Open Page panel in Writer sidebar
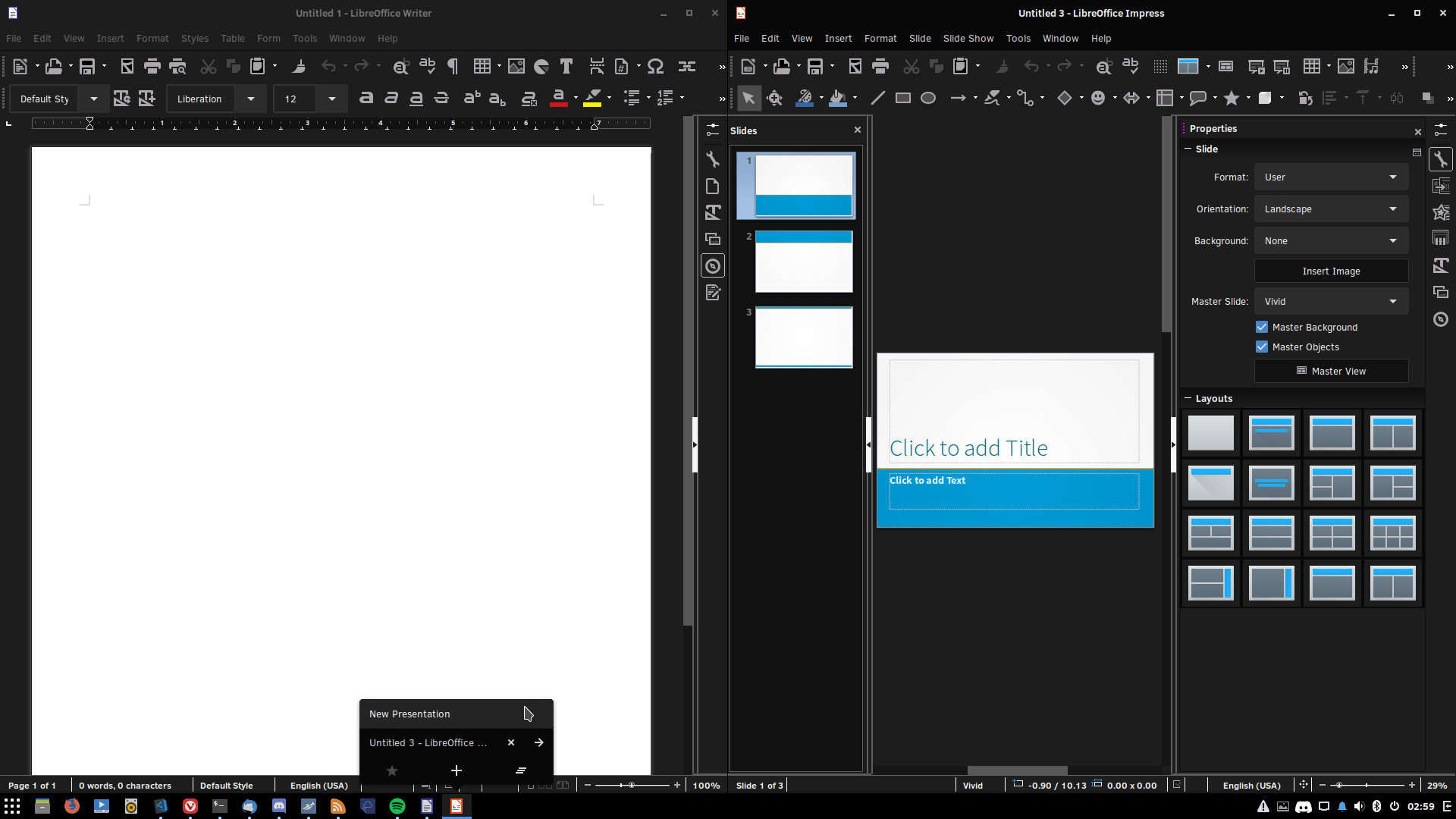Image resolution: width=1456 pixels, height=819 pixels. click(x=713, y=186)
